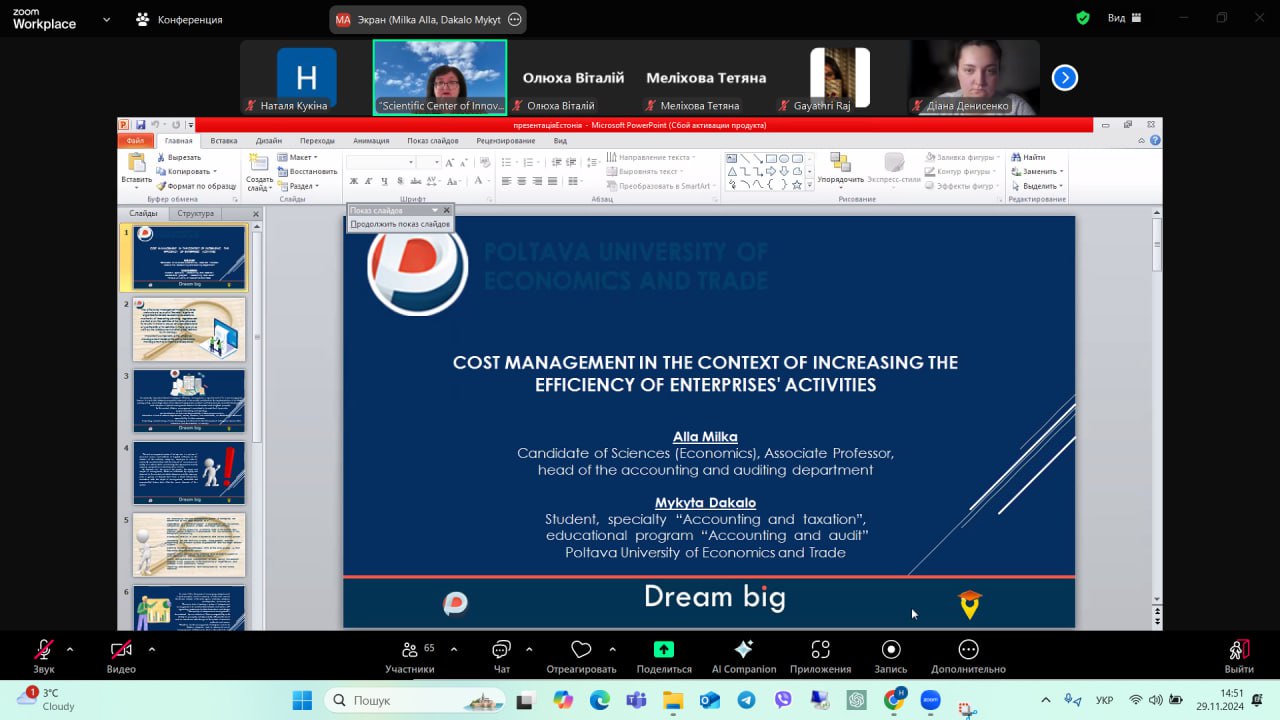Unmute microphone with the Звук button
Image resolution: width=1280 pixels, height=720 pixels.
pyautogui.click(x=43, y=650)
